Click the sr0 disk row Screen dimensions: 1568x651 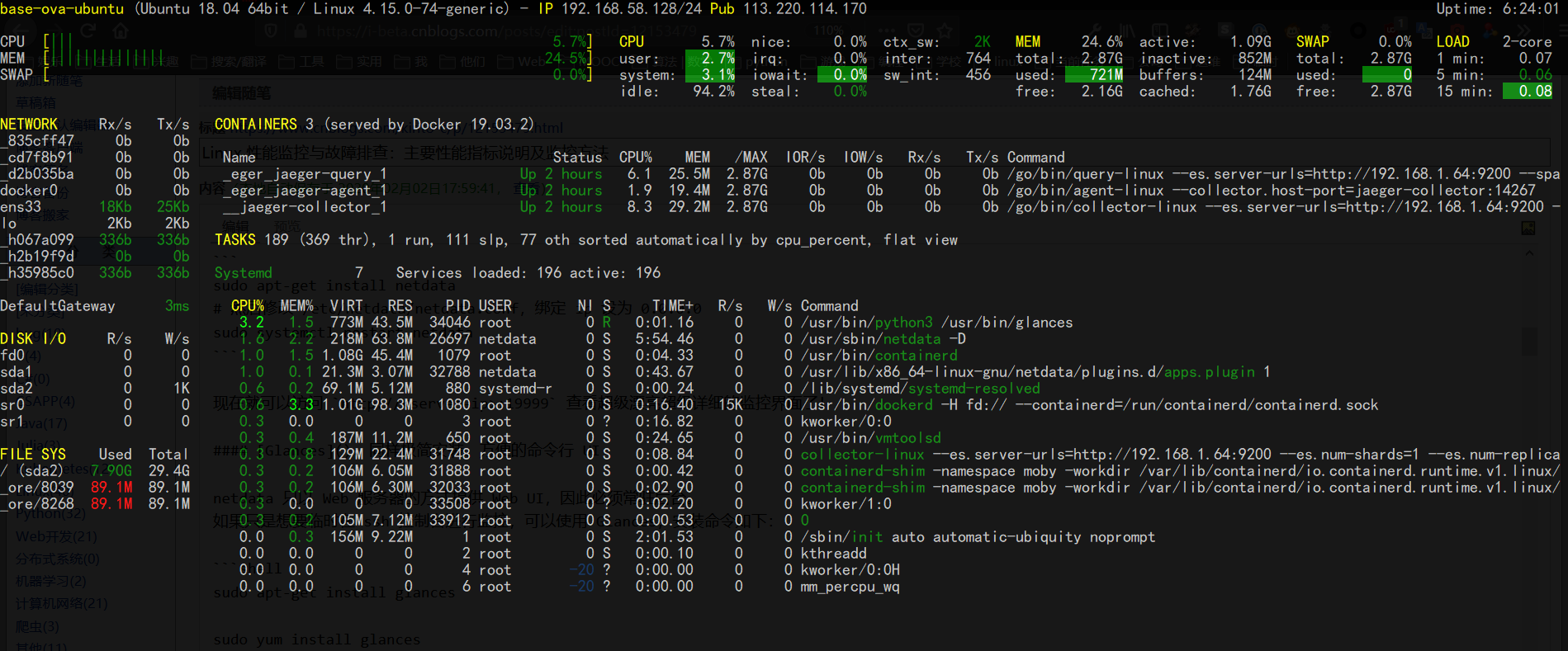pos(95,405)
